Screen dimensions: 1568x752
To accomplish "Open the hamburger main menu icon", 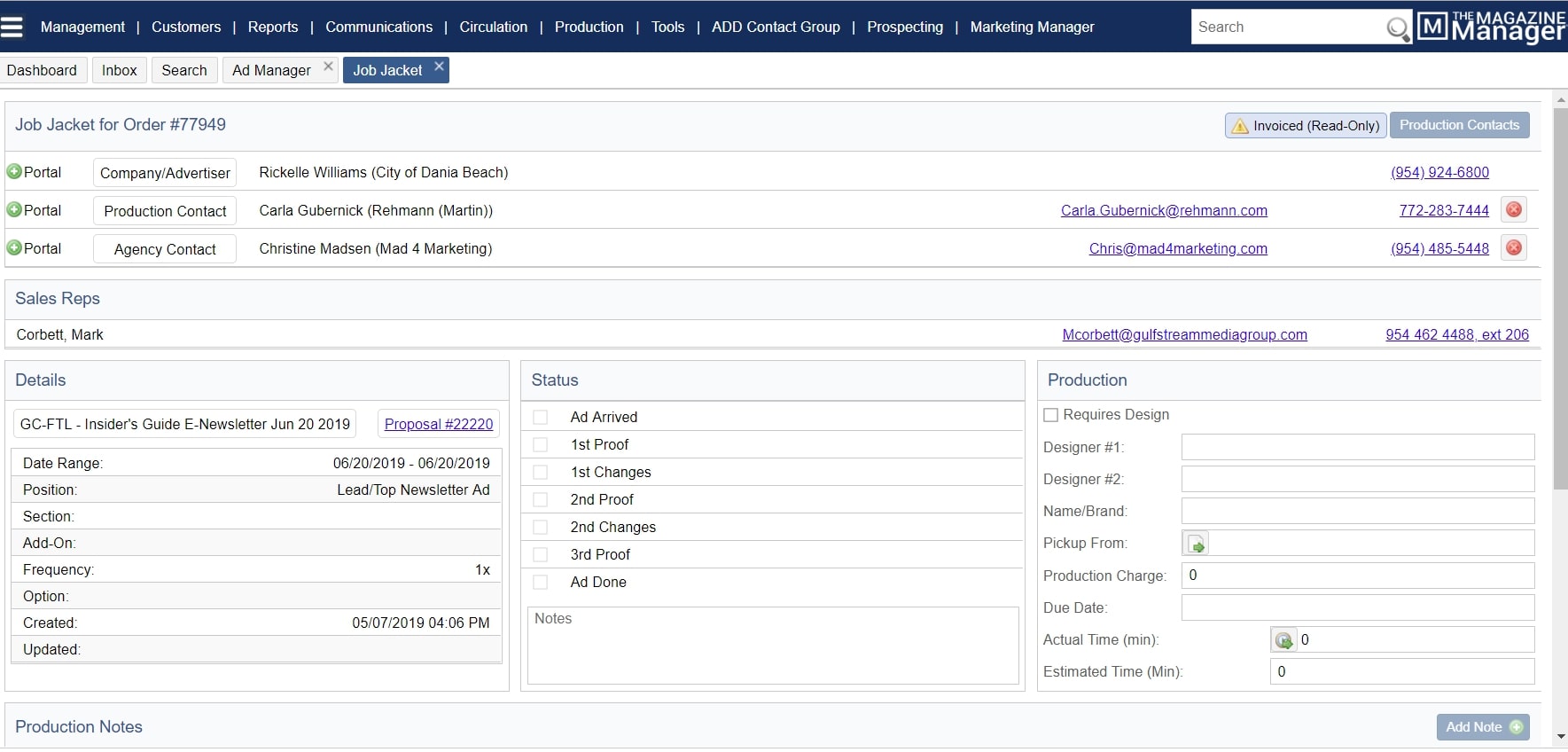I will [x=12, y=27].
